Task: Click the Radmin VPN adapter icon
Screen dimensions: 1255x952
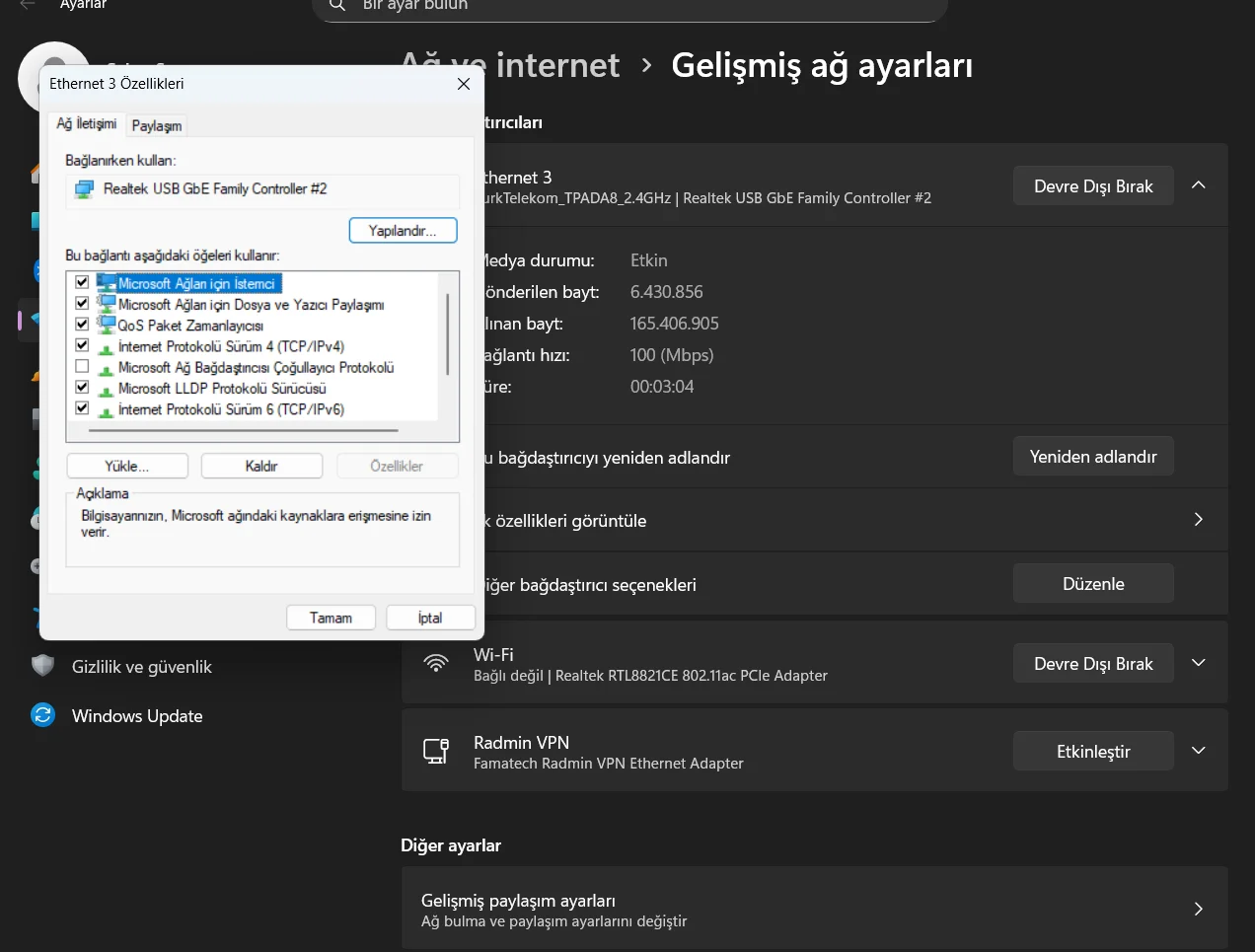Action: click(436, 751)
